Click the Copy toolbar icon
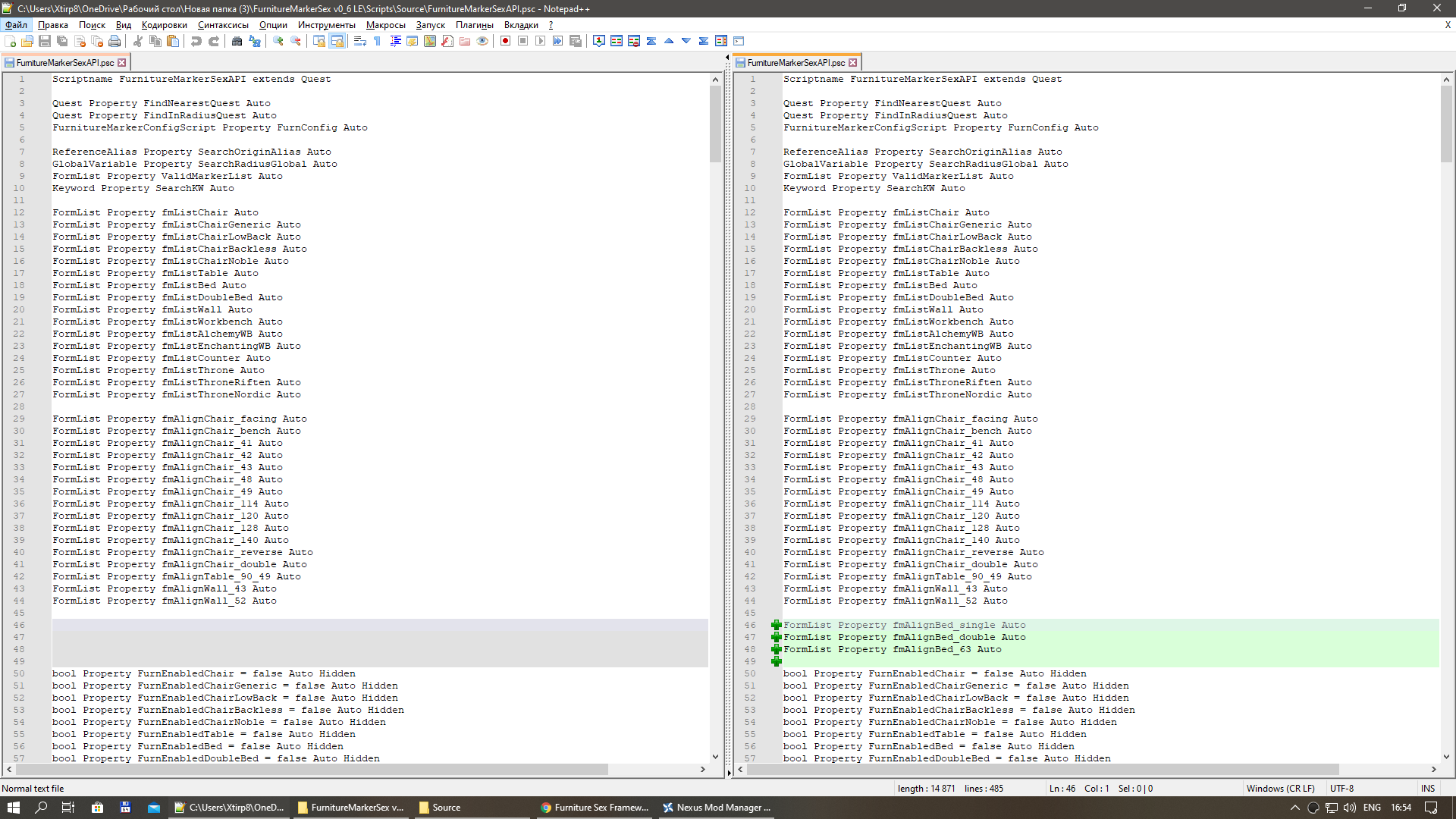The height and width of the screenshot is (819, 1456). [155, 41]
